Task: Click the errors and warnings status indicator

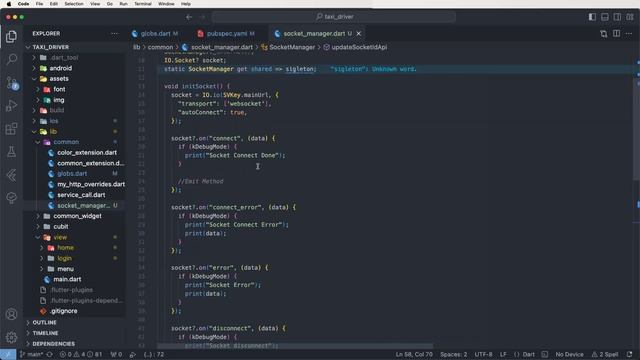Action: pyautogui.click(x=81, y=354)
